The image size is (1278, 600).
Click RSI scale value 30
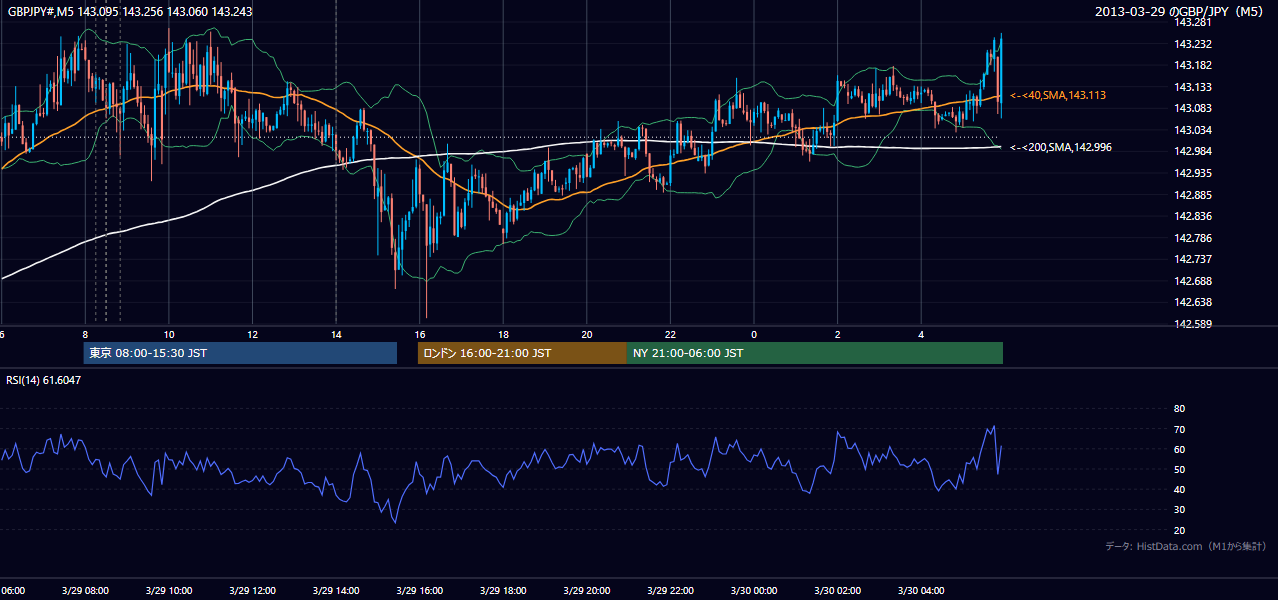click(x=1179, y=510)
